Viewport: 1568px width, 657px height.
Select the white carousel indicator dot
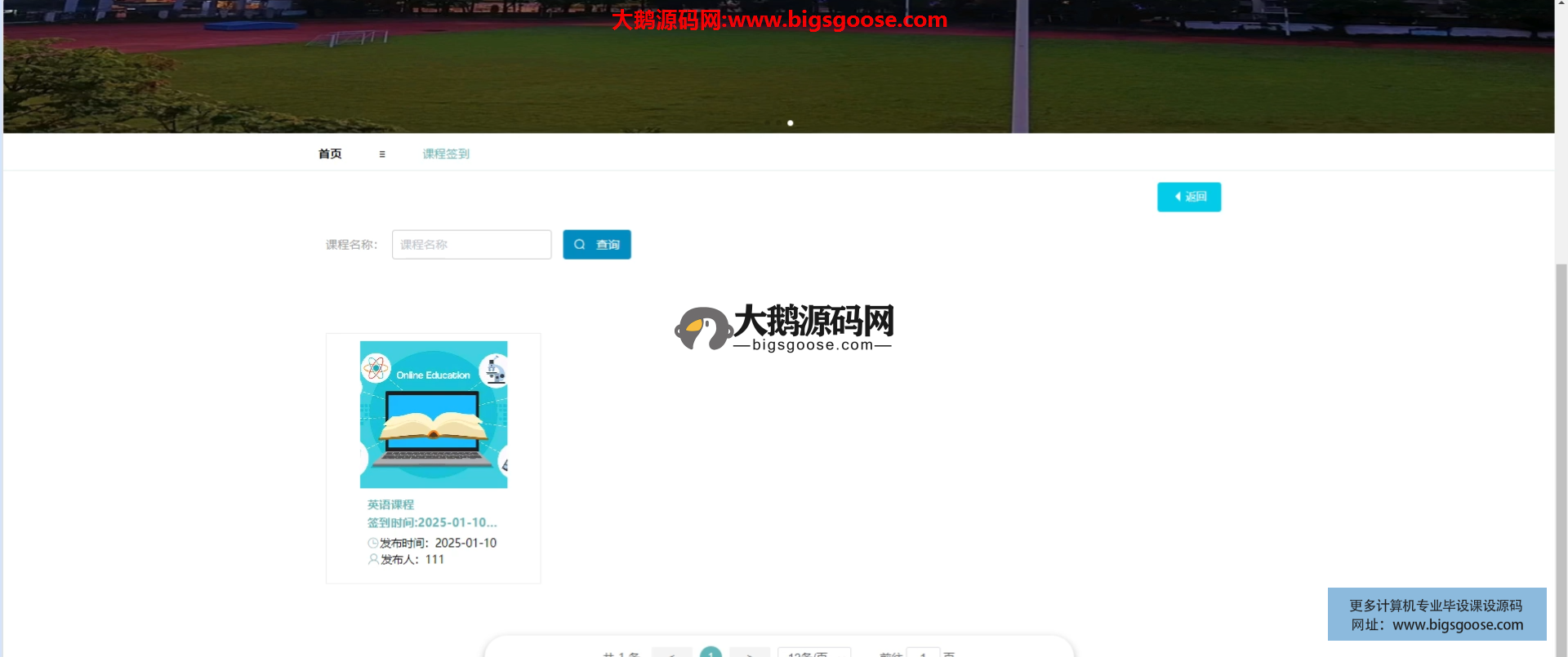pyautogui.click(x=790, y=123)
